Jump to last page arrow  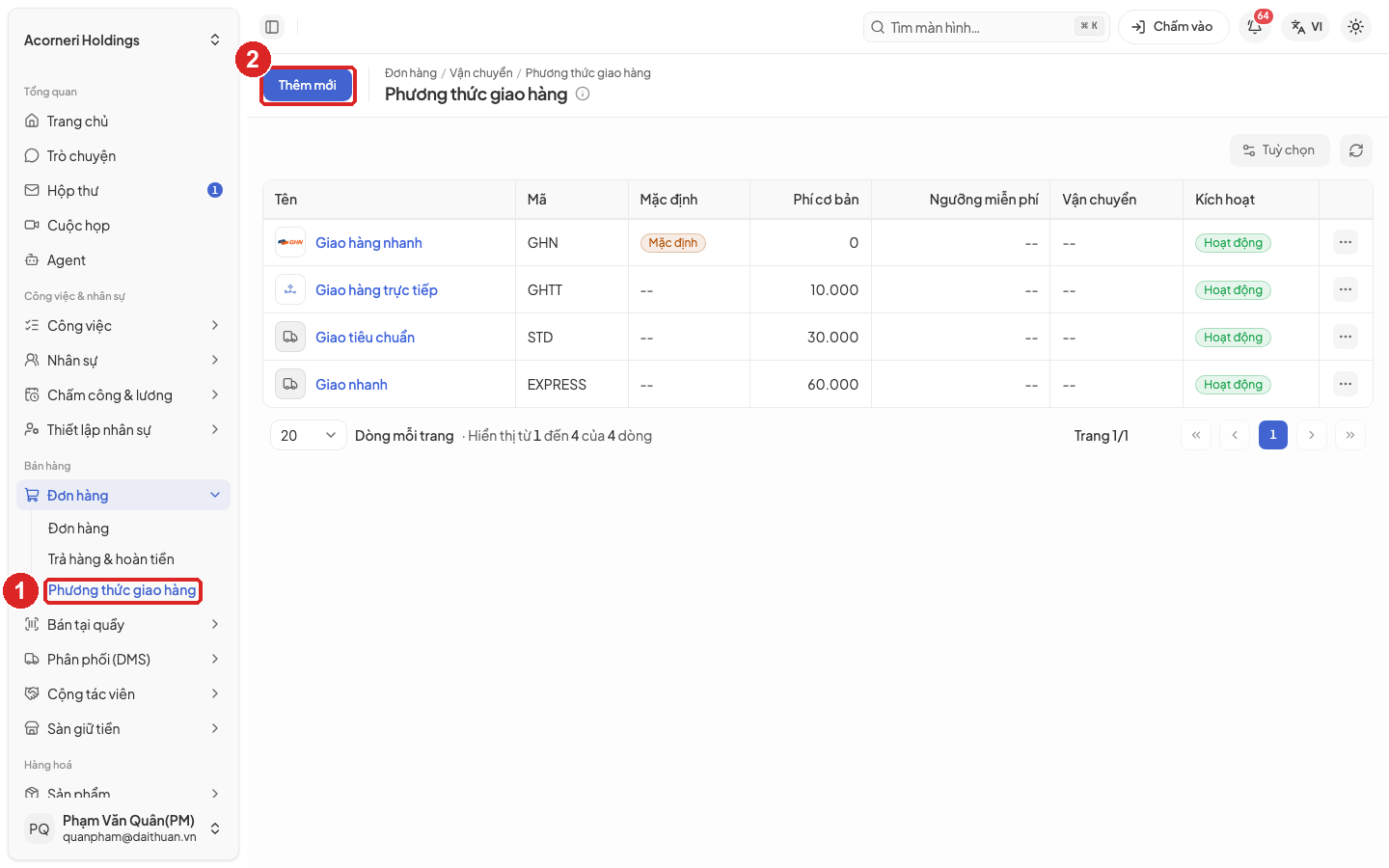(x=1350, y=435)
